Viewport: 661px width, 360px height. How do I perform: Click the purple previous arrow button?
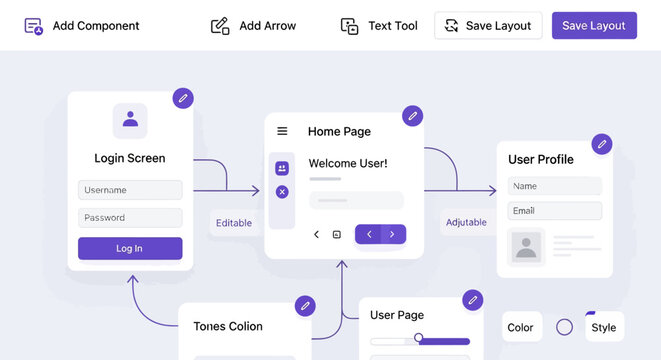coord(368,234)
